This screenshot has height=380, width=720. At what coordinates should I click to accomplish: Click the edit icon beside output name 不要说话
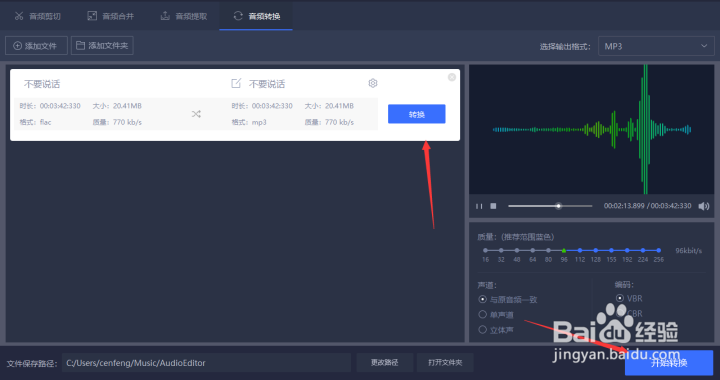[236, 84]
